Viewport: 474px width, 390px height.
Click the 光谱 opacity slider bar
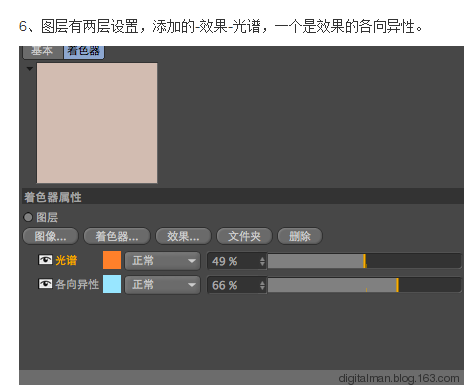[x=365, y=261]
